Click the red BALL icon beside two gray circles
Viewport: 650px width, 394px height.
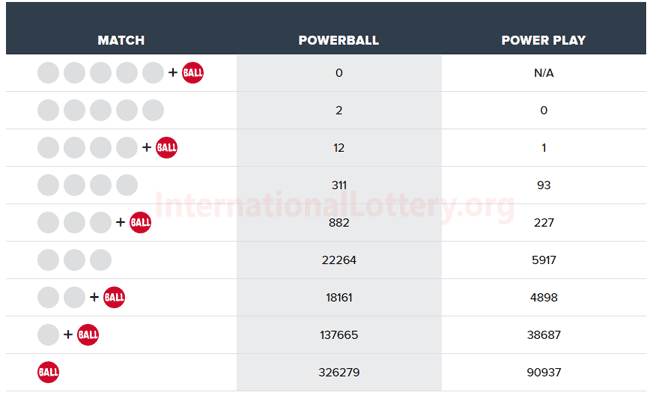114,297
